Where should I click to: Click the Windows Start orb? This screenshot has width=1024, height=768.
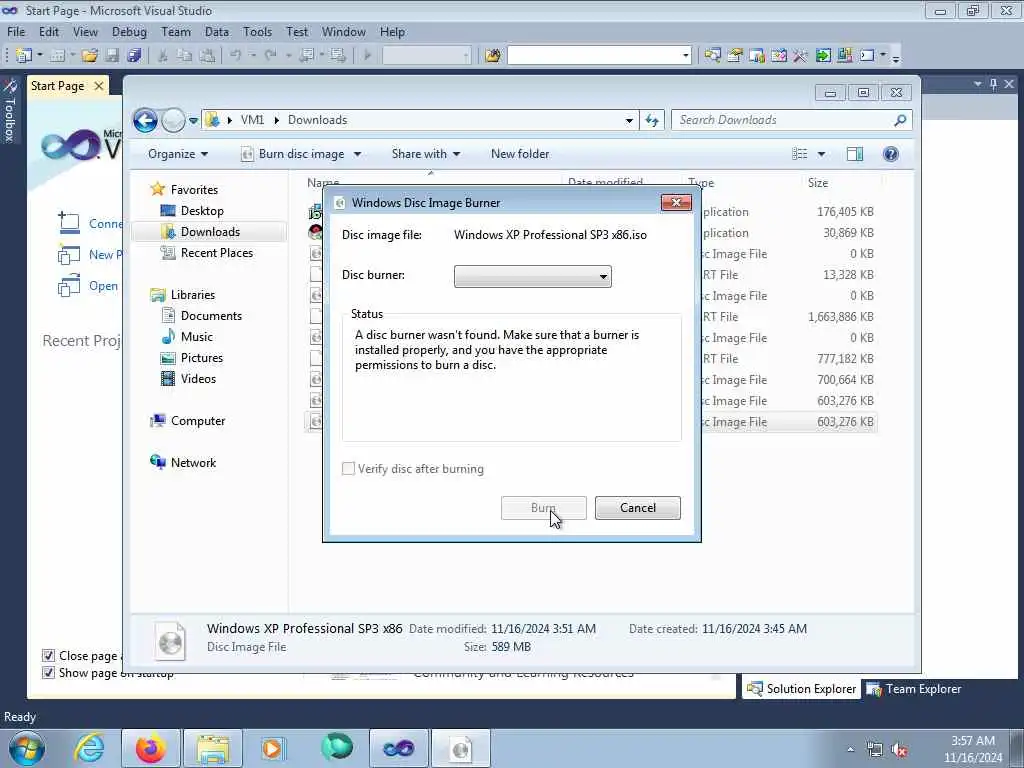point(27,748)
